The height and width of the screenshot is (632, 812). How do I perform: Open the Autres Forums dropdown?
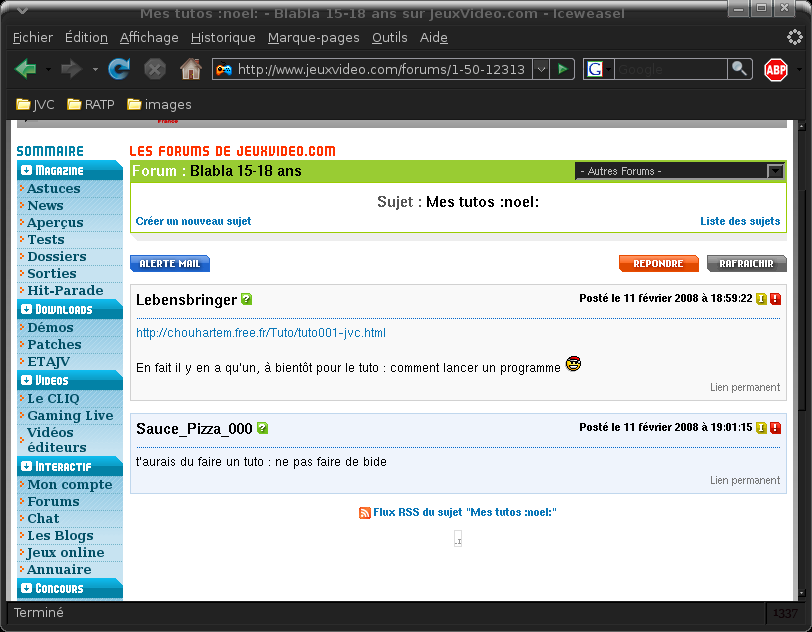680,171
